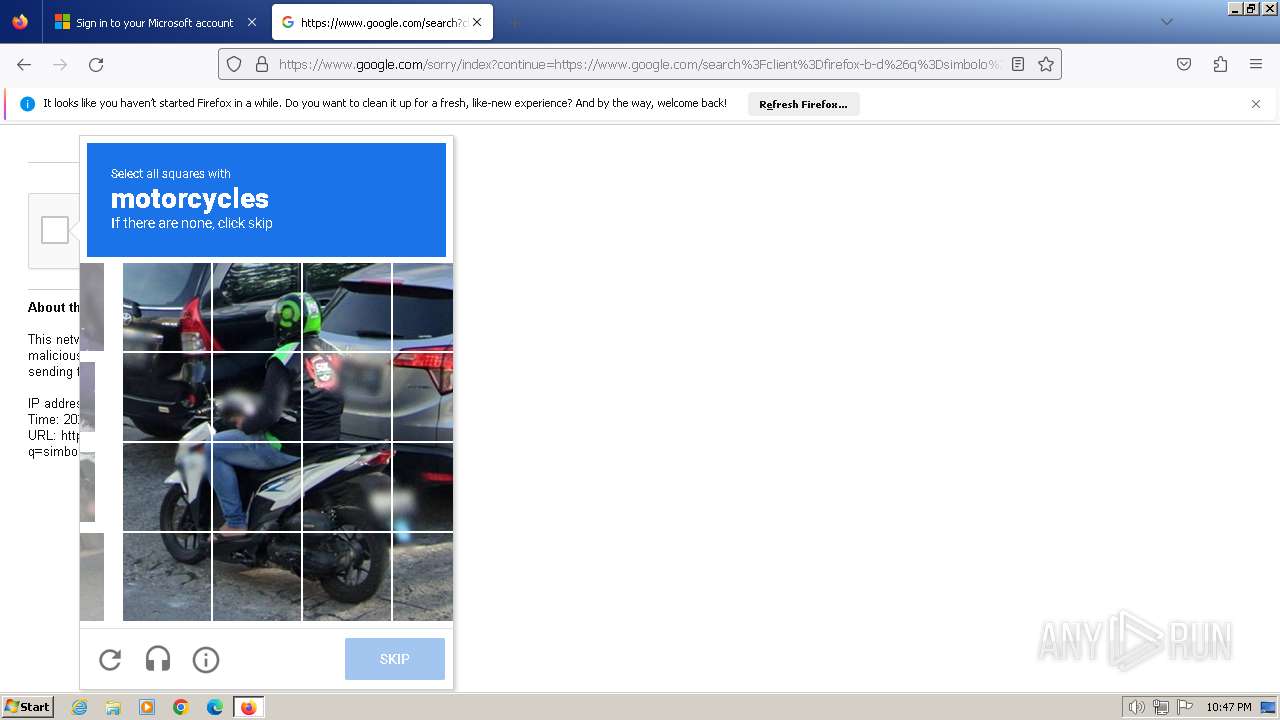Click the info icon in notification bar
Image resolution: width=1280 pixels, height=720 pixels.
(27, 104)
